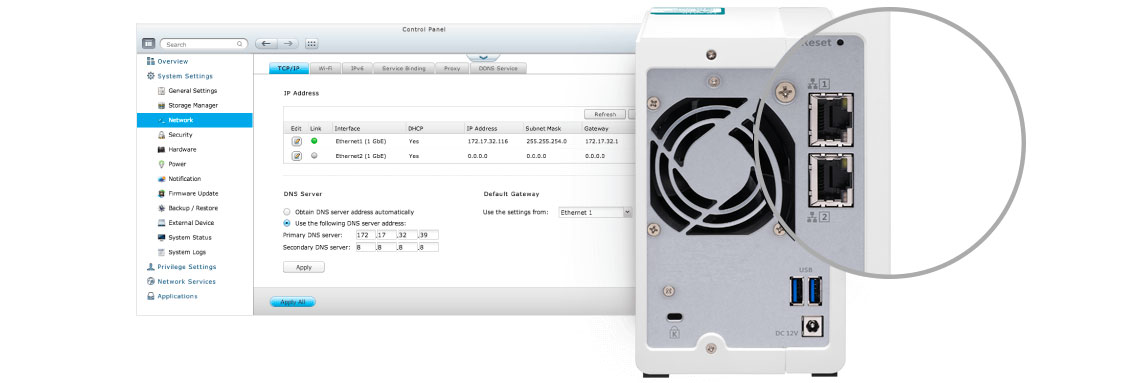Edit the Ethernet1 interface via its edit icon

[x=297, y=141]
